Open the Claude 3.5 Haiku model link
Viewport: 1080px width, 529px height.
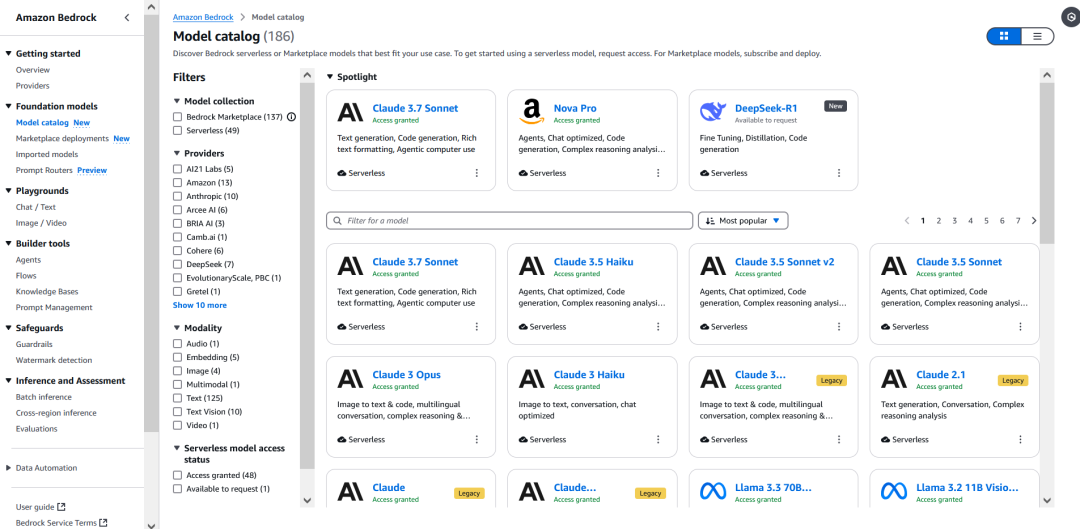(594, 262)
